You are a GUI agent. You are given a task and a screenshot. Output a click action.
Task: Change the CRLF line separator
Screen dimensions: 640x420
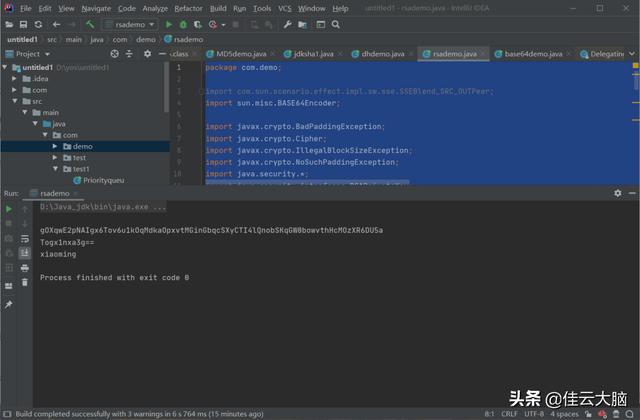pyautogui.click(x=509, y=414)
